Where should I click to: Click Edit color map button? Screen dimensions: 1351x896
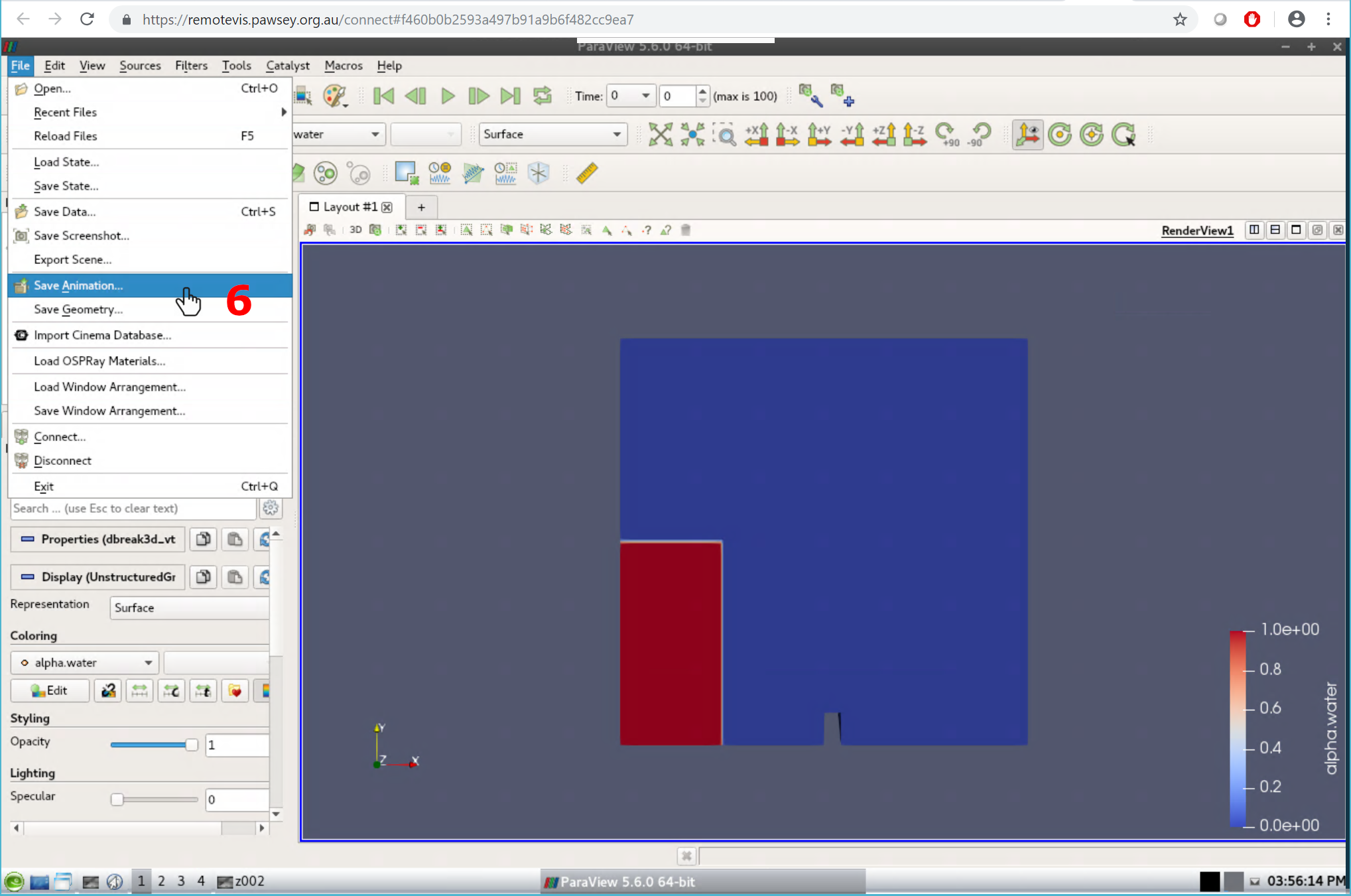(50, 690)
